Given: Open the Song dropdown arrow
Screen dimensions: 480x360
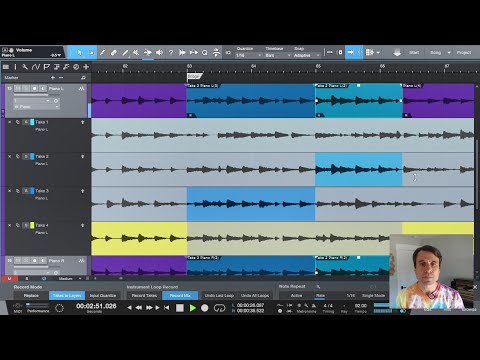Looking at the screenshot, I should (449, 53).
